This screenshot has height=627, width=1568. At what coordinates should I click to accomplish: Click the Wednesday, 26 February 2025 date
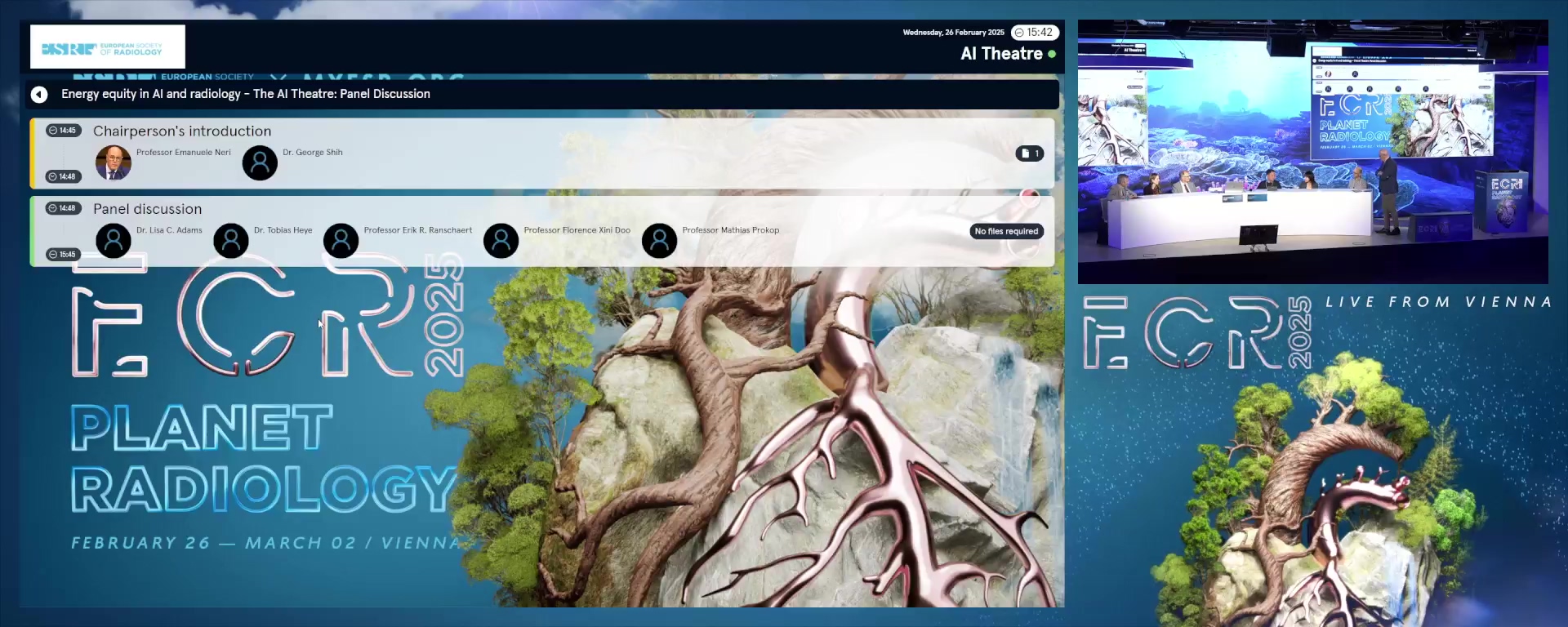pyautogui.click(x=953, y=33)
